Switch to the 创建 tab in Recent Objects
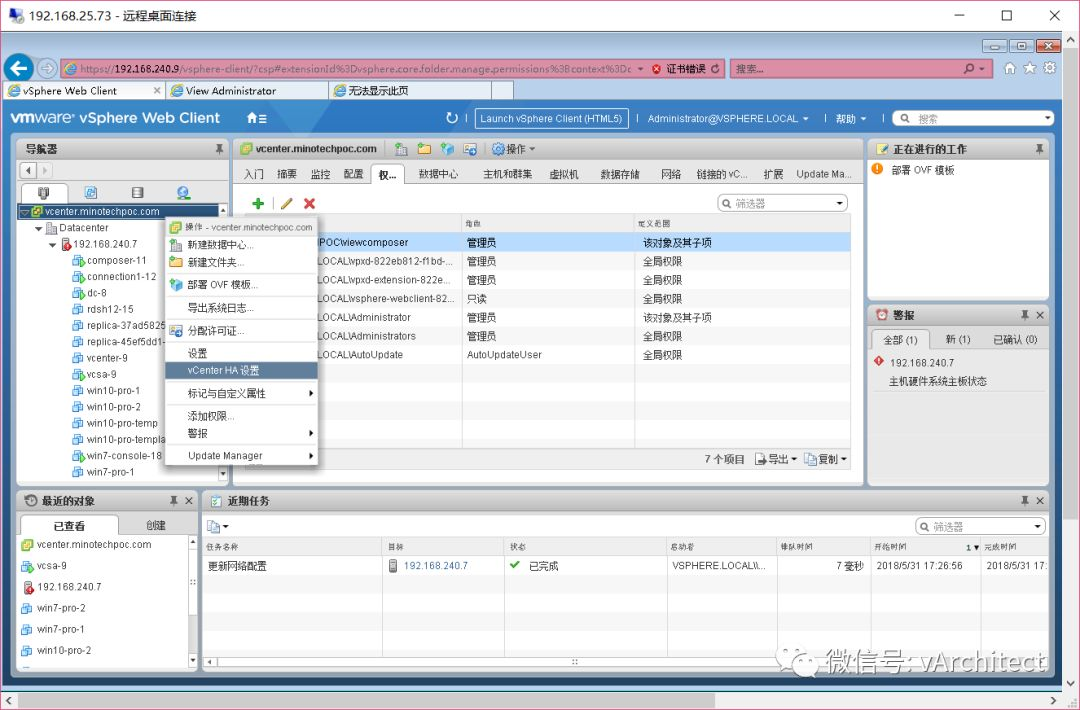The height and width of the screenshot is (710, 1080). (x=156, y=525)
